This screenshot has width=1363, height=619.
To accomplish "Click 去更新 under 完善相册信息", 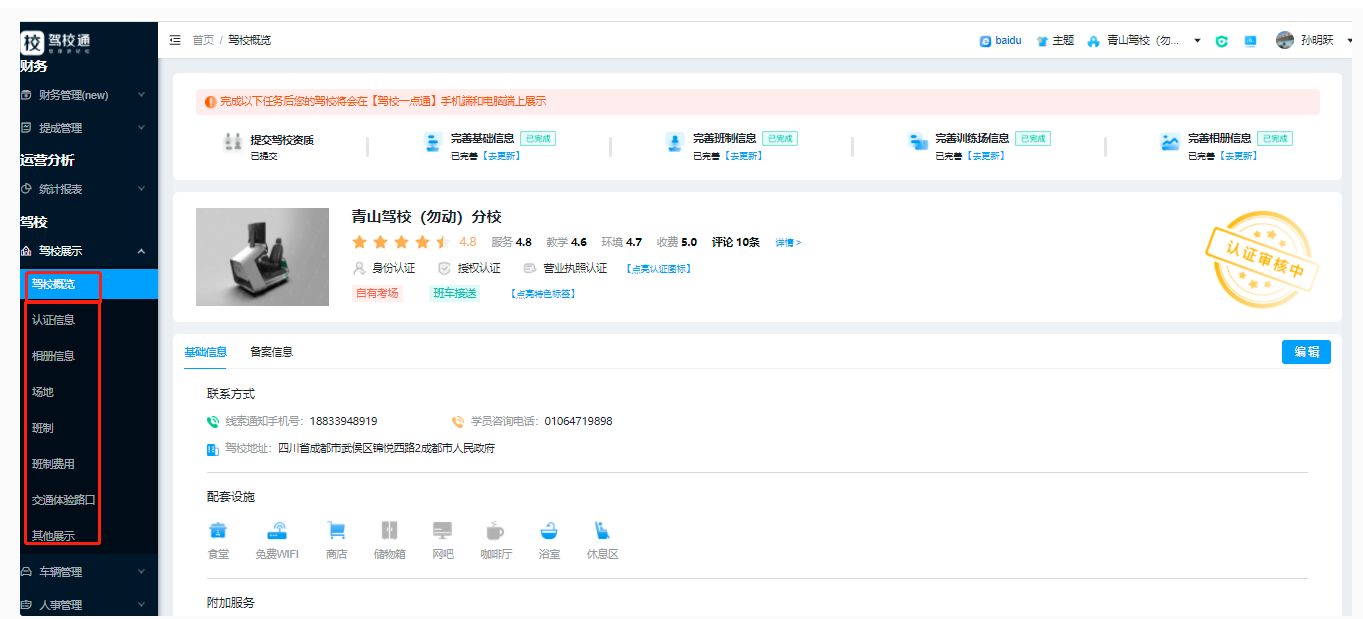I will tap(1239, 156).
